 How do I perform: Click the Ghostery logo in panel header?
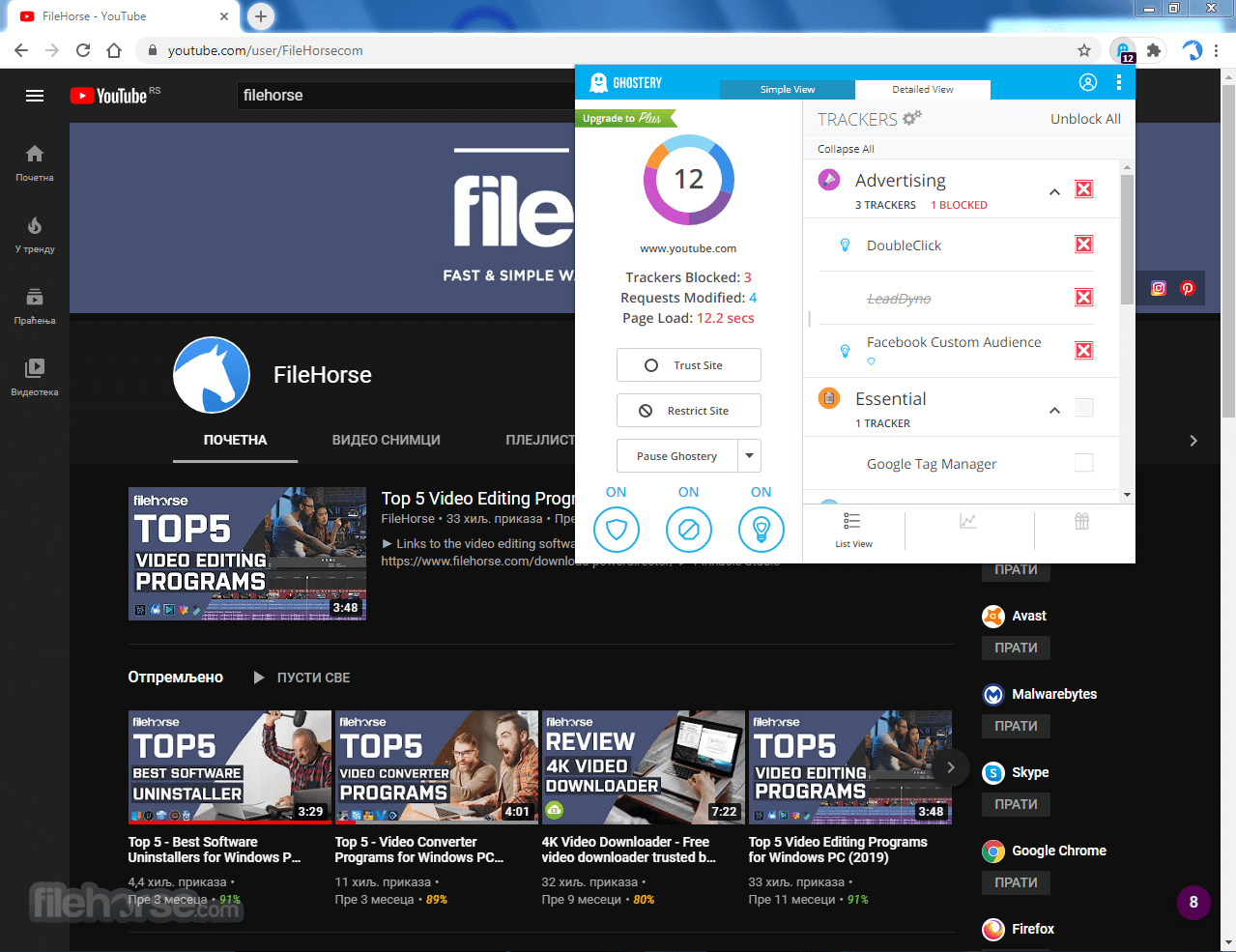click(626, 83)
